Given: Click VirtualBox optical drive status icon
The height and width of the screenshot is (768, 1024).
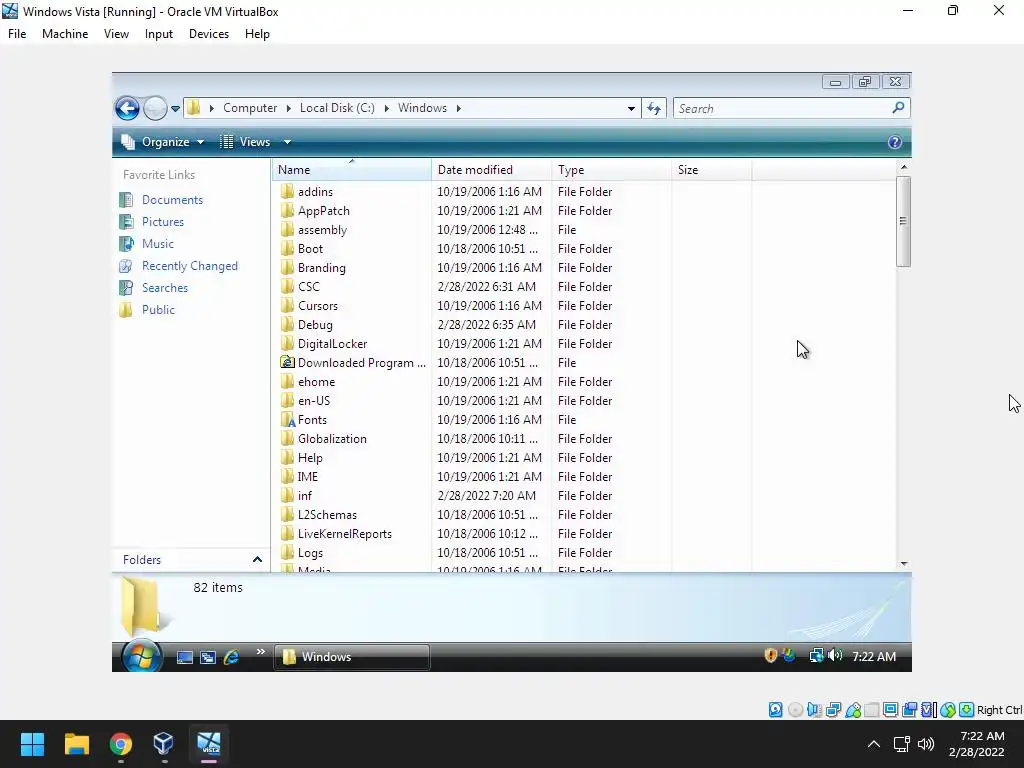Looking at the screenshot, I should pos(795,710).
